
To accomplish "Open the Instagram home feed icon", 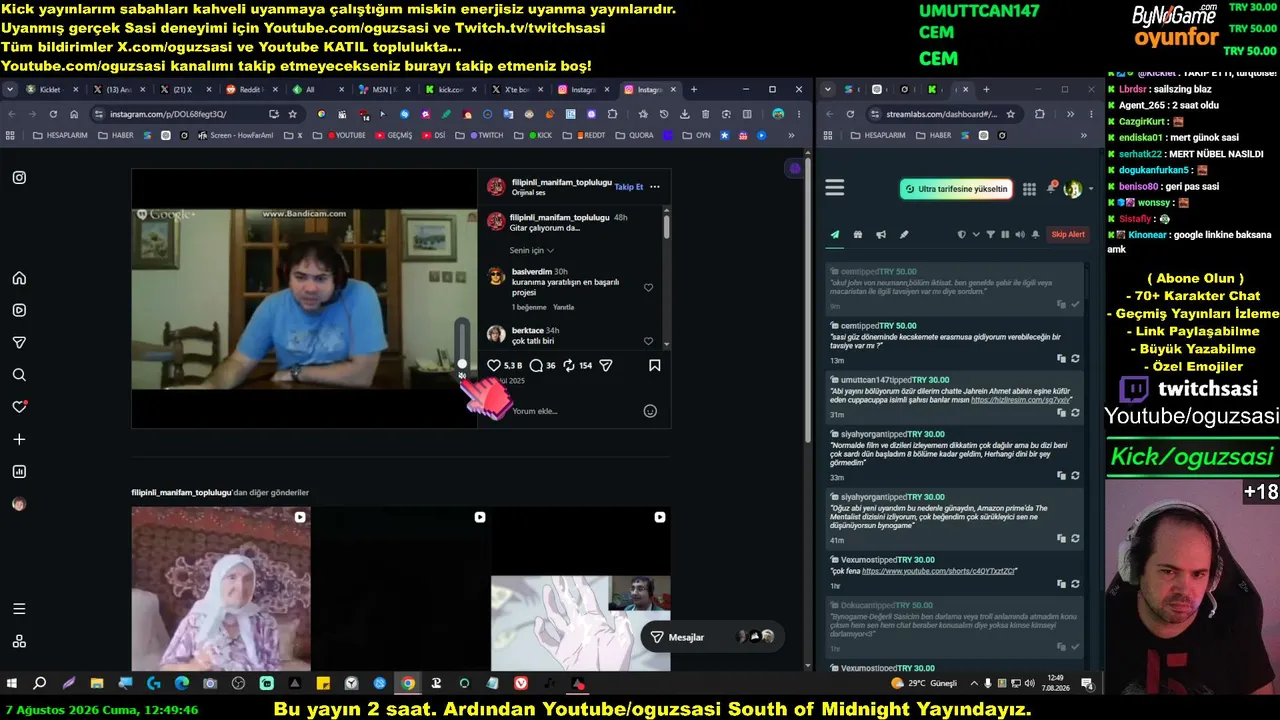I will pos(19,278).
